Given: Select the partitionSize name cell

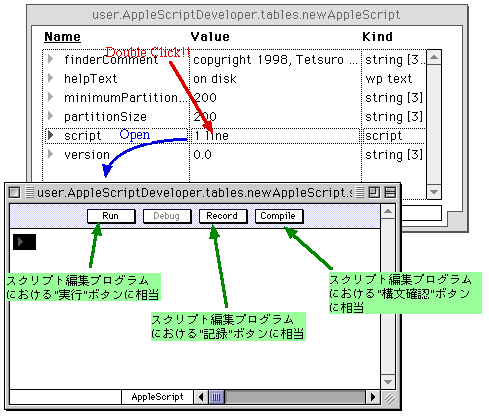Looking at the screenshot, I should [105, 117].
